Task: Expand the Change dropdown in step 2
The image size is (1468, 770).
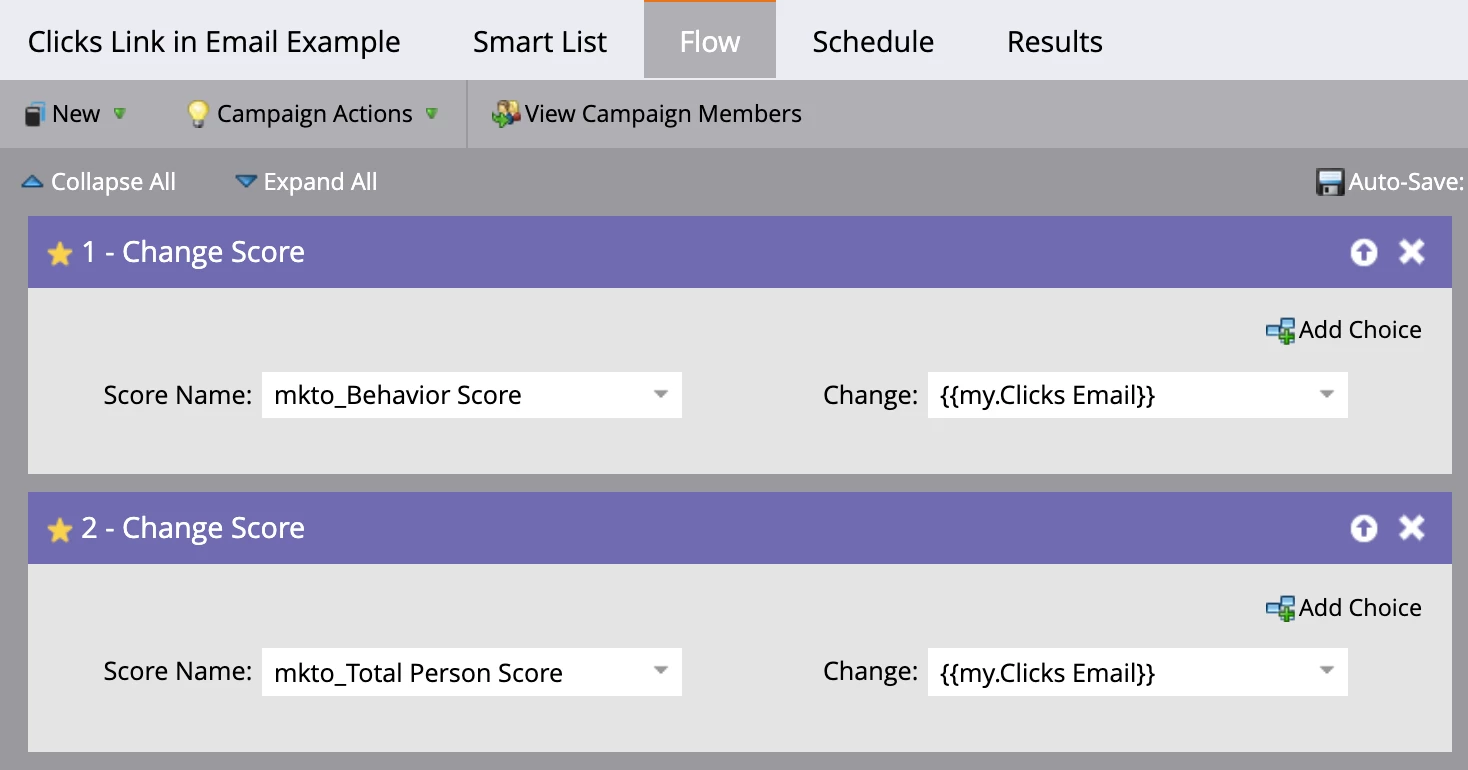Action: coord(1326,672)
